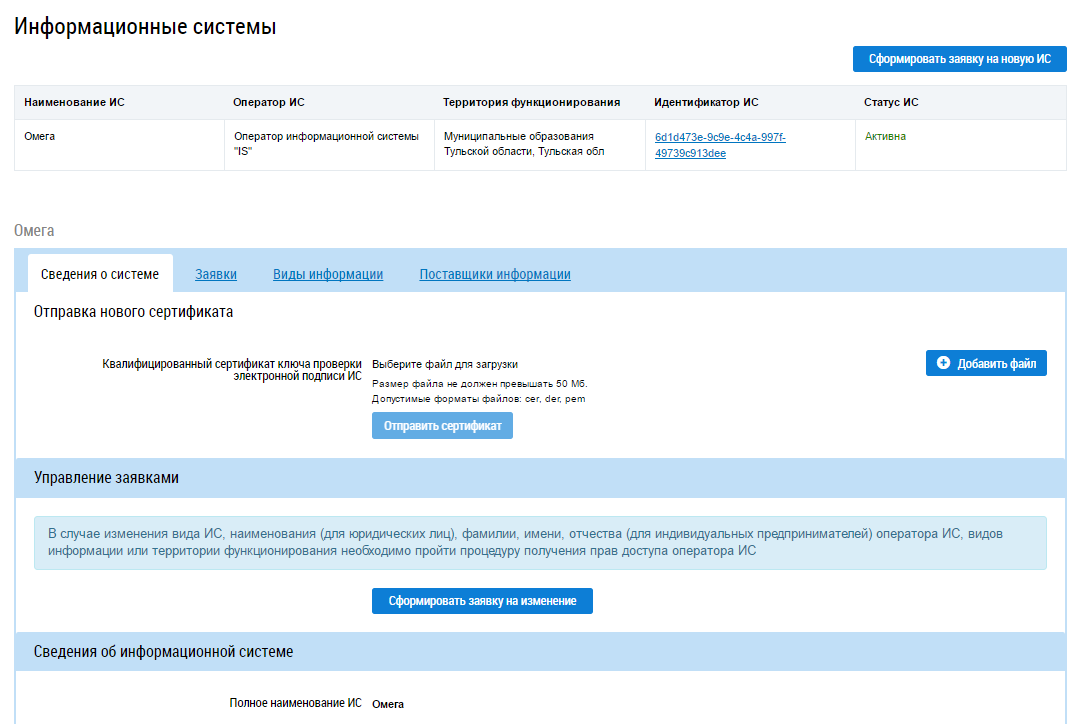Select the Сведения о системе tab
The width and height of the screenshot is (1081, 724).
click(100, 275)
